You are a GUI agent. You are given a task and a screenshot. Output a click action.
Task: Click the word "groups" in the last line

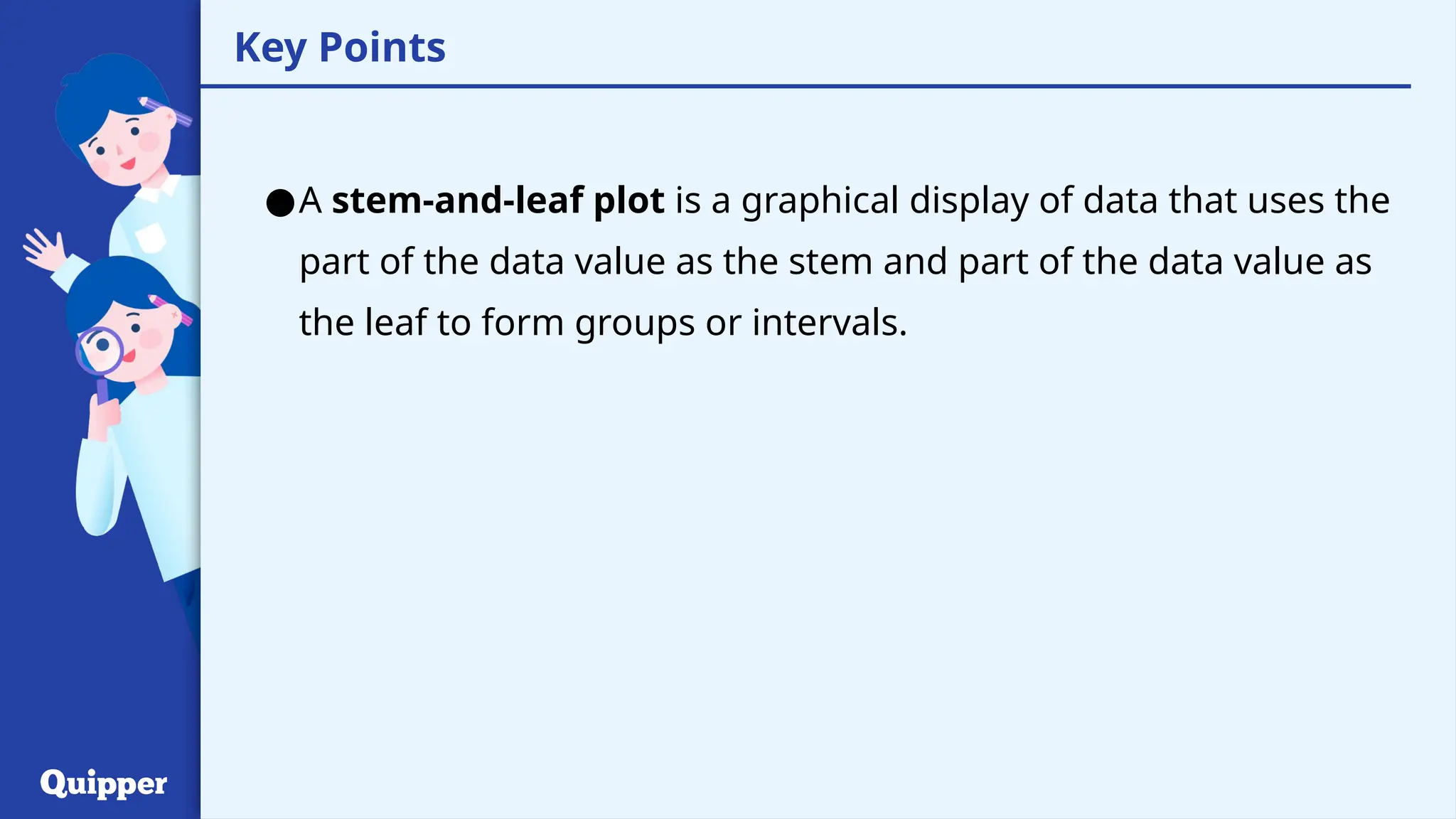634,323
